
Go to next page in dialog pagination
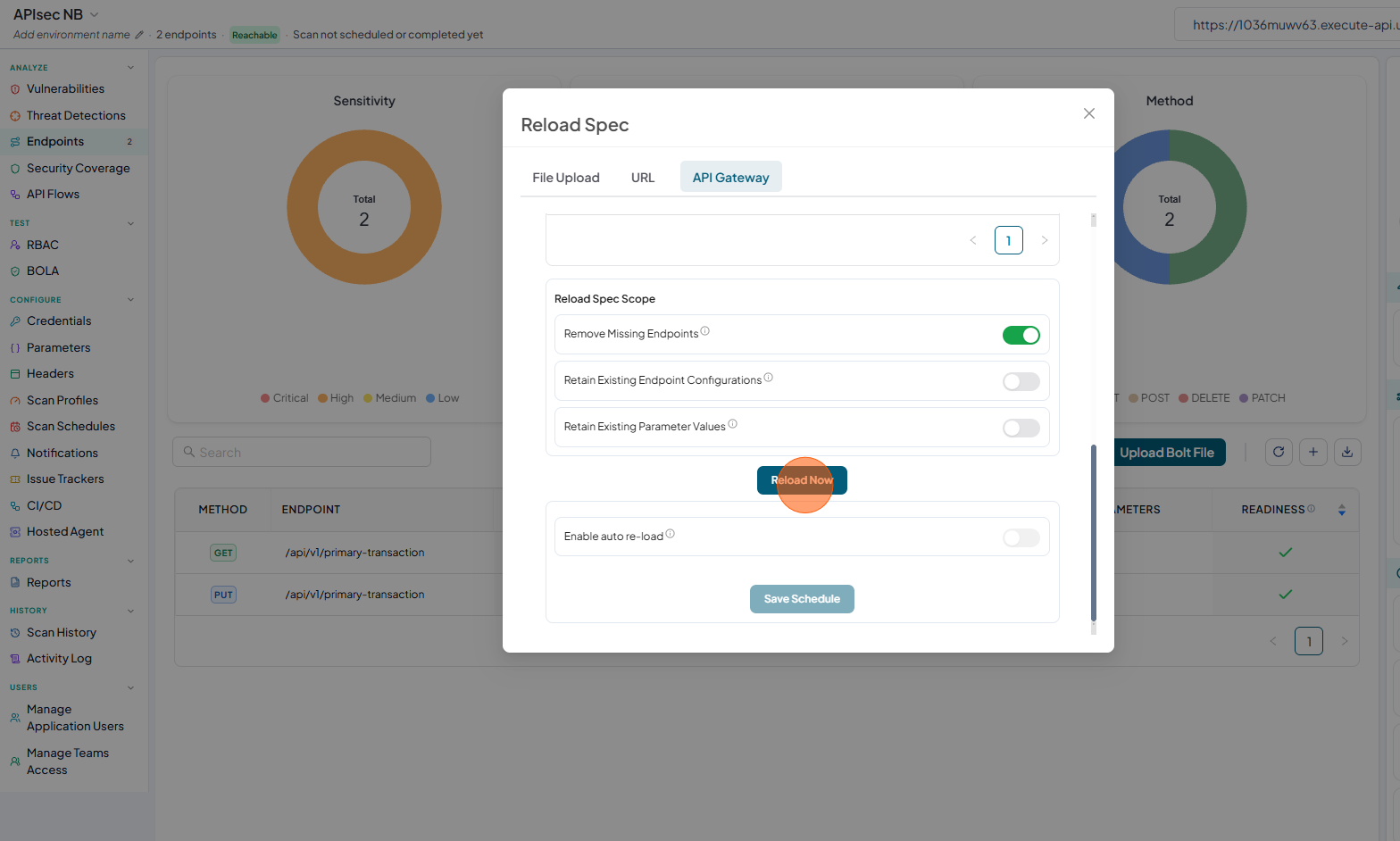click(1045, 240)
